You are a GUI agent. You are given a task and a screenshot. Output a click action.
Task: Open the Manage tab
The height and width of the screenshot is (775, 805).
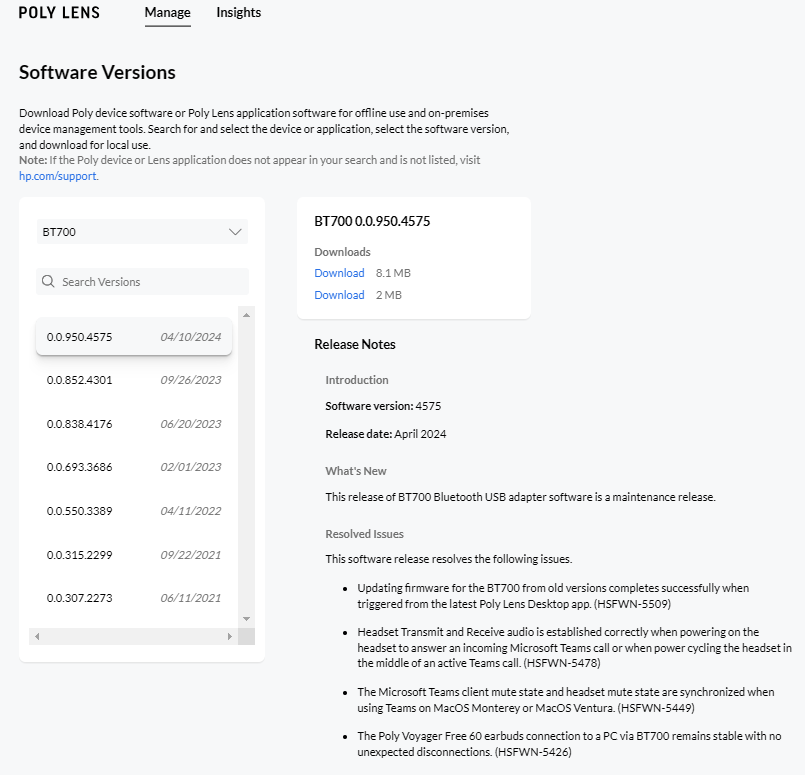pos(167,12)
